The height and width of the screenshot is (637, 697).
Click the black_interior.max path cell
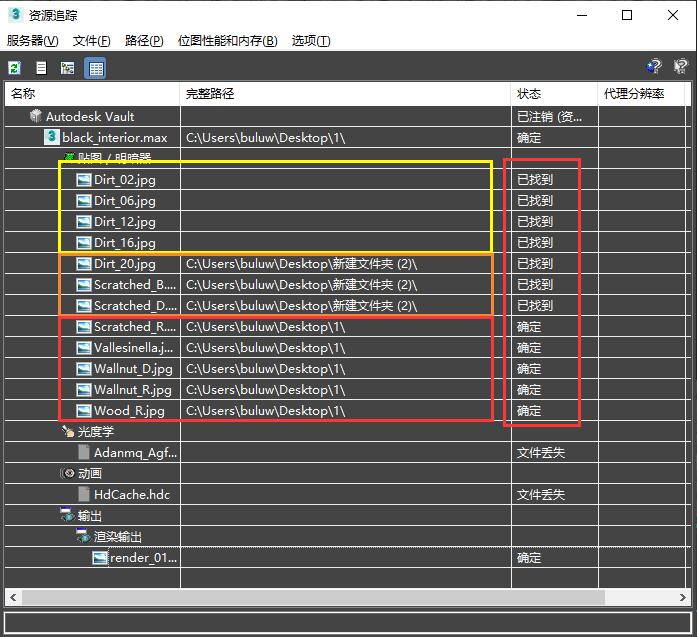(345, 137)
